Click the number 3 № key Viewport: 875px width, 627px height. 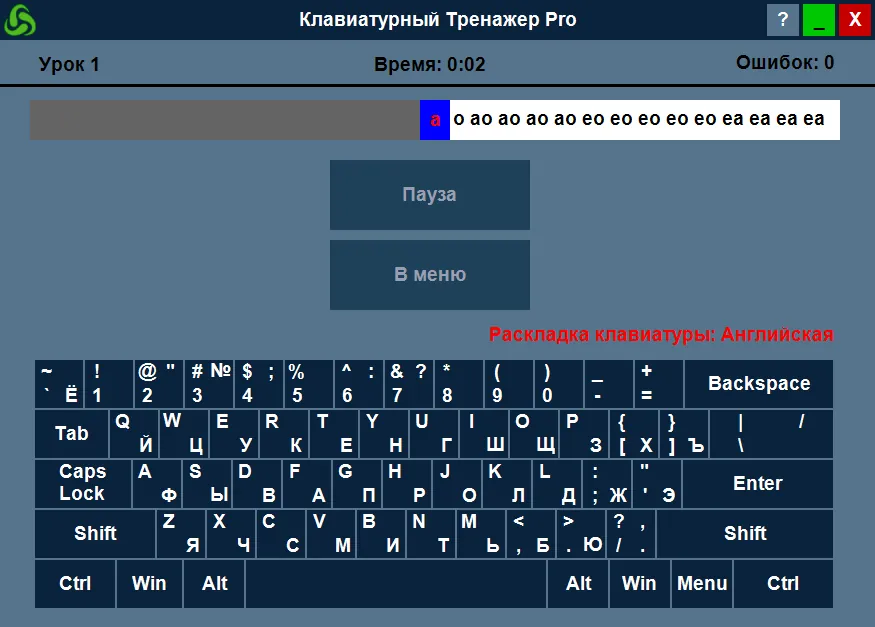(x=209, y=383)
